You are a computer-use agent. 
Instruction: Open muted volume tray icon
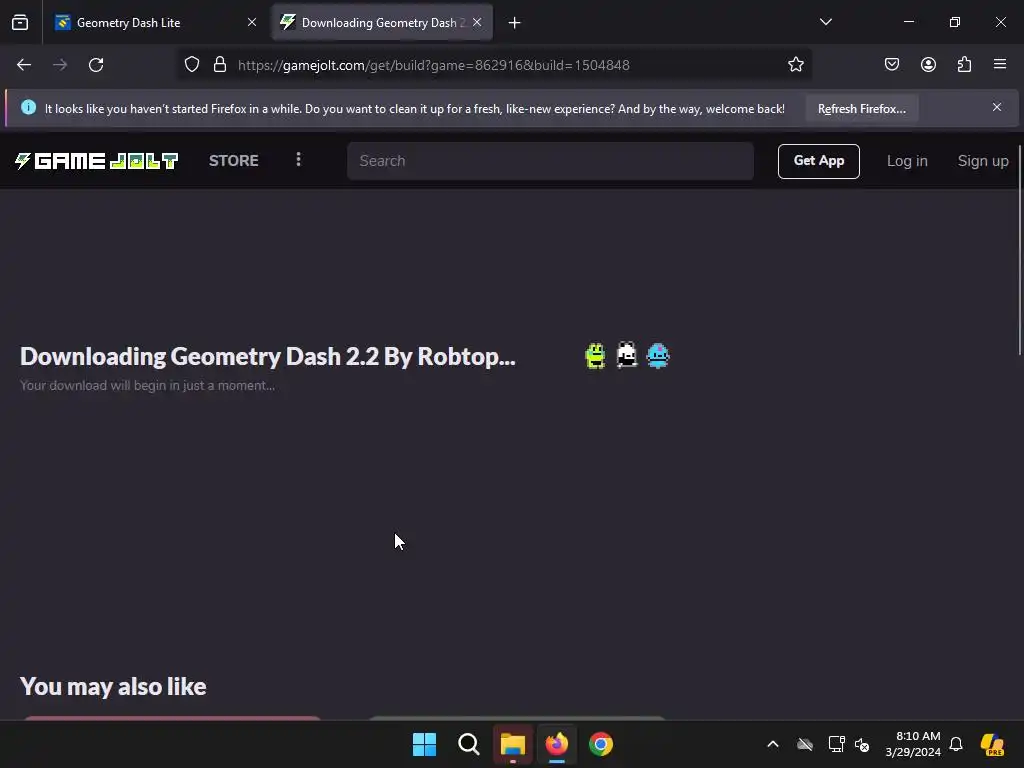[x=862, y=744]
